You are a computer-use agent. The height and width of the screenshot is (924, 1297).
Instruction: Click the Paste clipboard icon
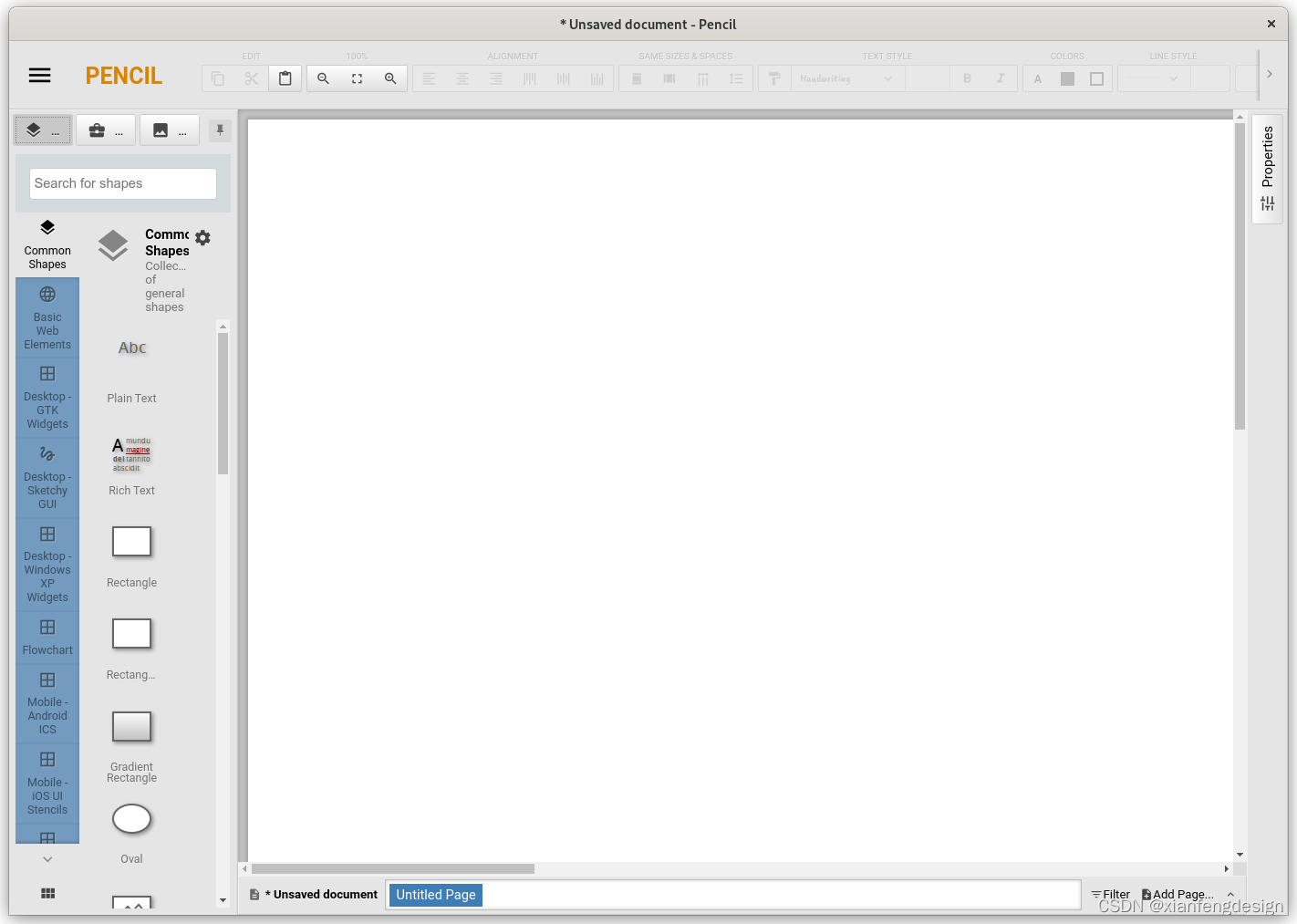(x=285, y=78)
